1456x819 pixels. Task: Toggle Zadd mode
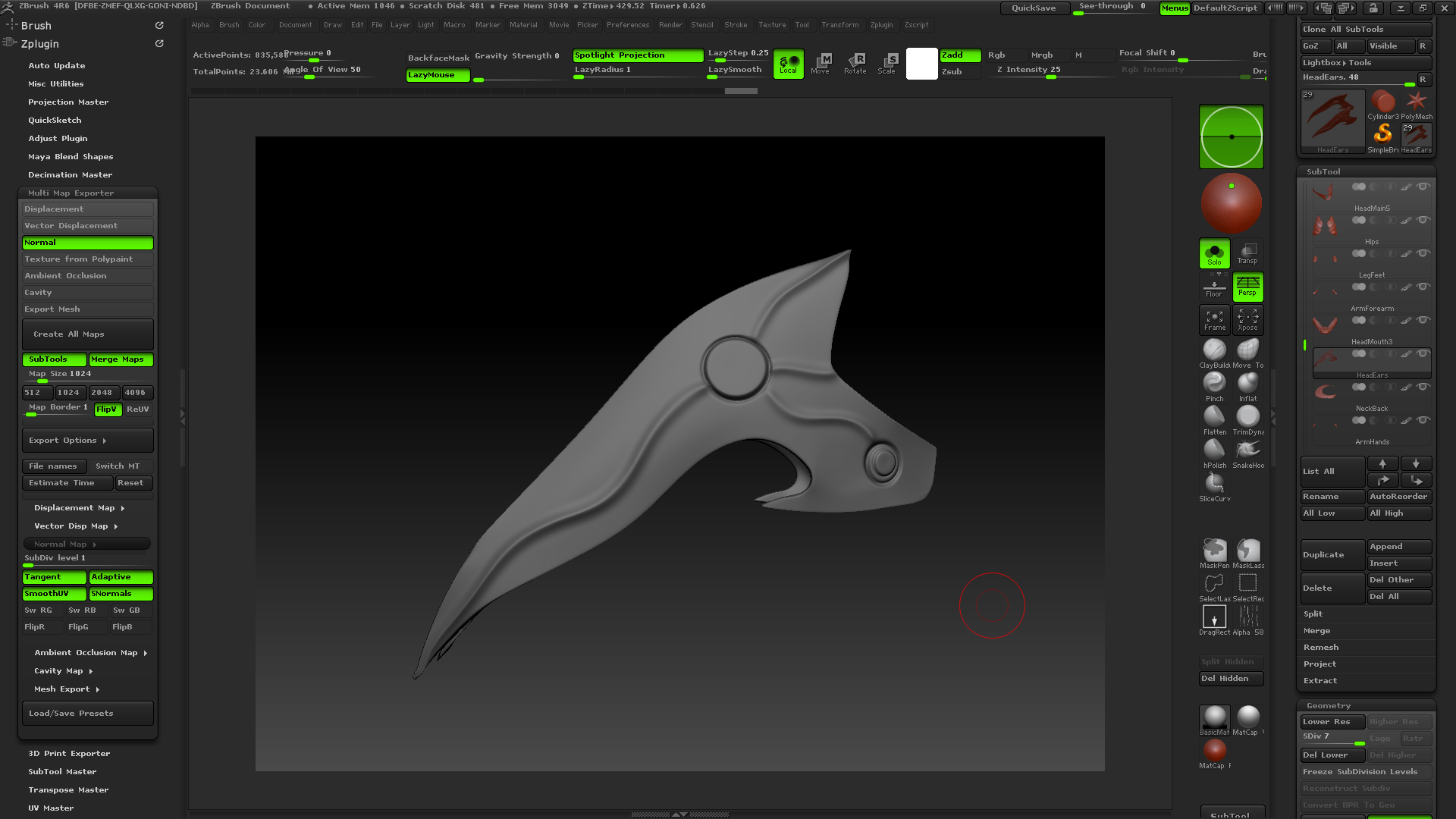coord(960,55)
